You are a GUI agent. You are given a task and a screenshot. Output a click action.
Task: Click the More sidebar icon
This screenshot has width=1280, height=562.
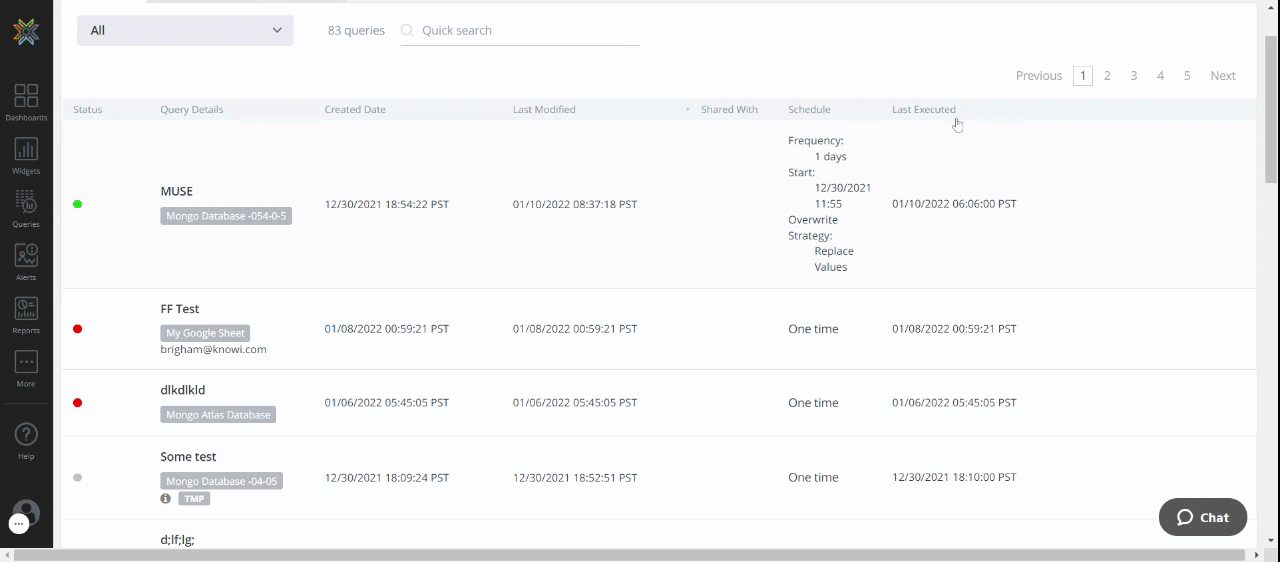[x=26, y=367]
